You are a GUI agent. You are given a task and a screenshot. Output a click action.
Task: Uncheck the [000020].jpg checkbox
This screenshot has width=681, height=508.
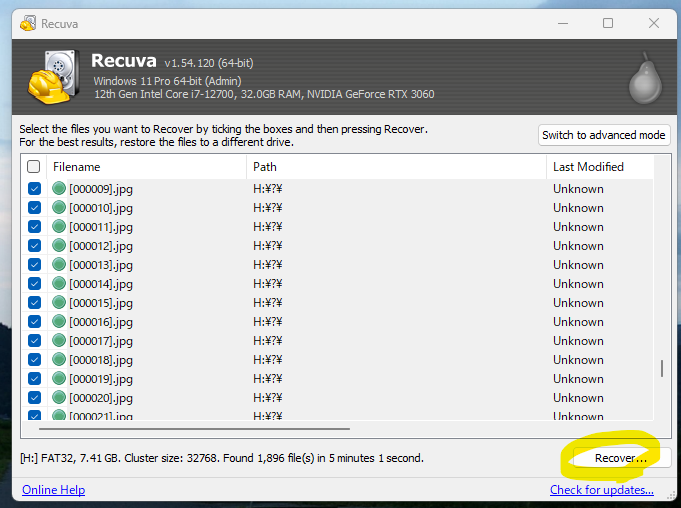[x=34, y=397]
